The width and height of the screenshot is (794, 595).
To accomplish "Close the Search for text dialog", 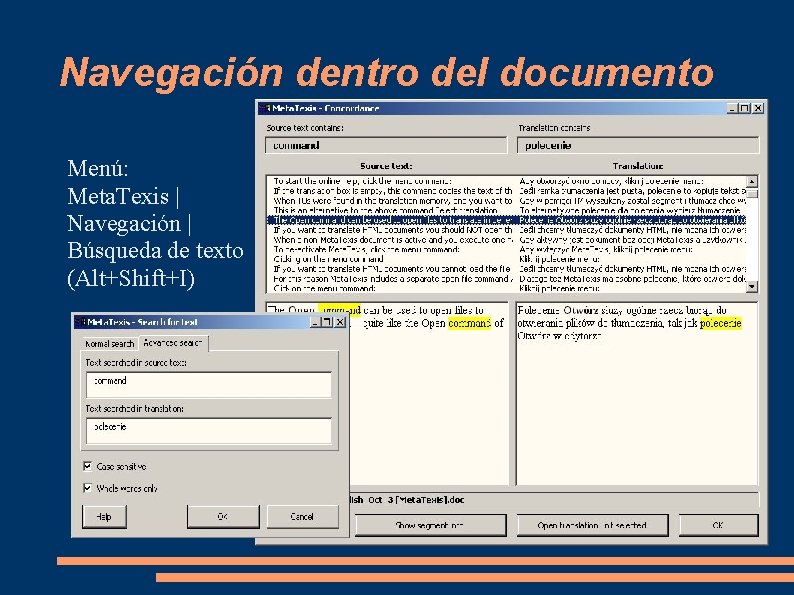I will [340, 322].
